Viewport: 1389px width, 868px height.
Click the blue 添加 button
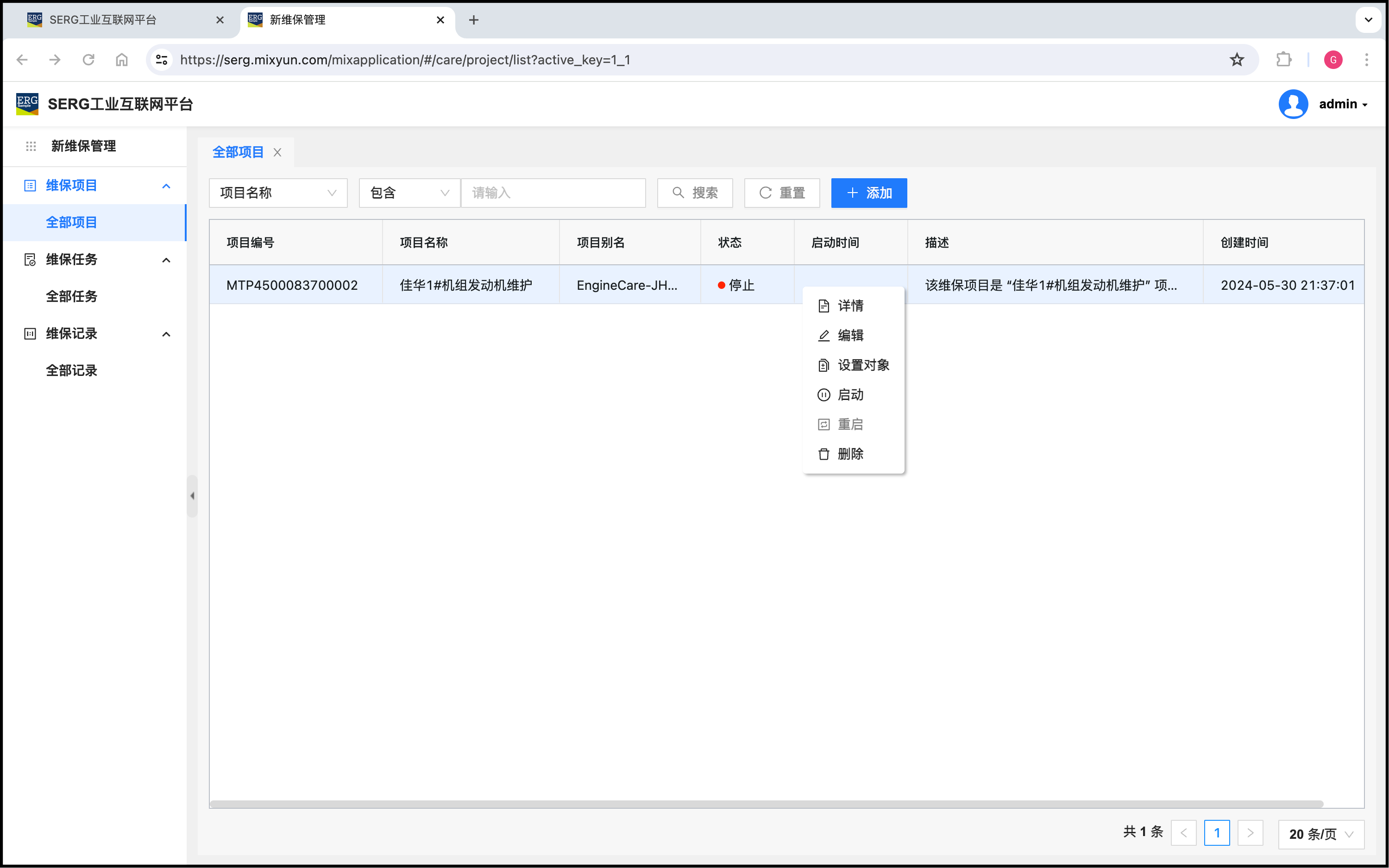click(868, 193)
